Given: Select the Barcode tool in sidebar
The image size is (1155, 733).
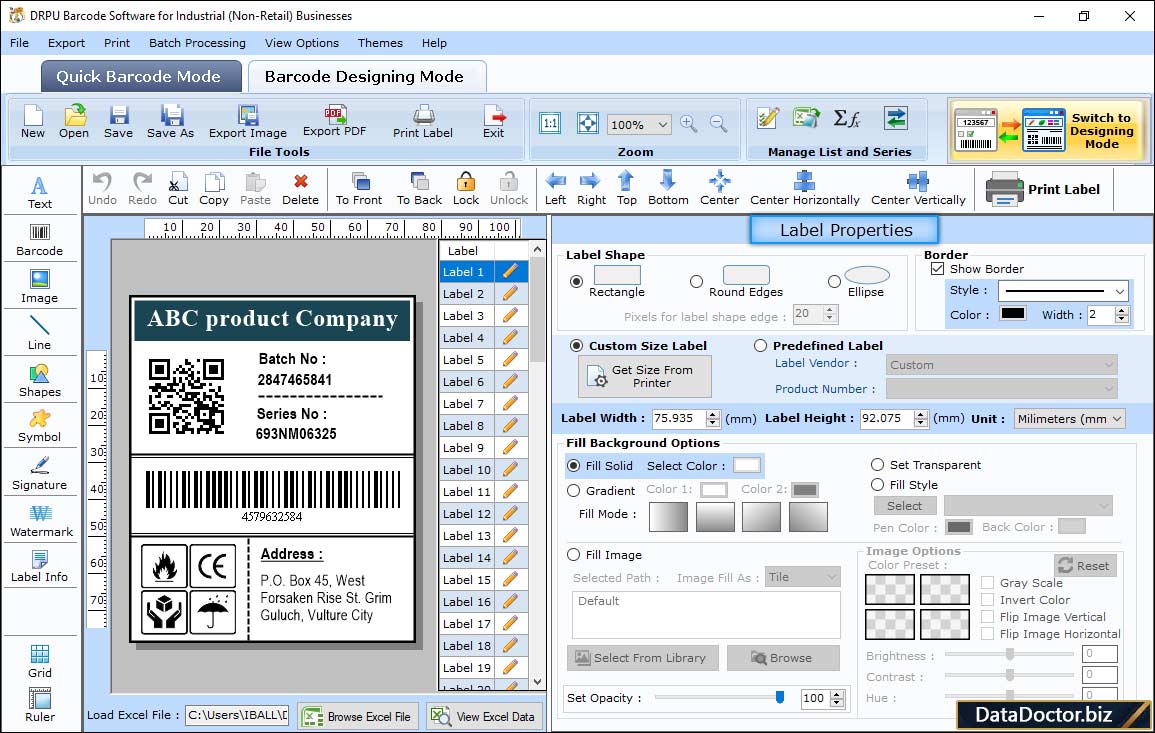Looking at the screenshot, I should pyautogui.click(x=40, y=240).
